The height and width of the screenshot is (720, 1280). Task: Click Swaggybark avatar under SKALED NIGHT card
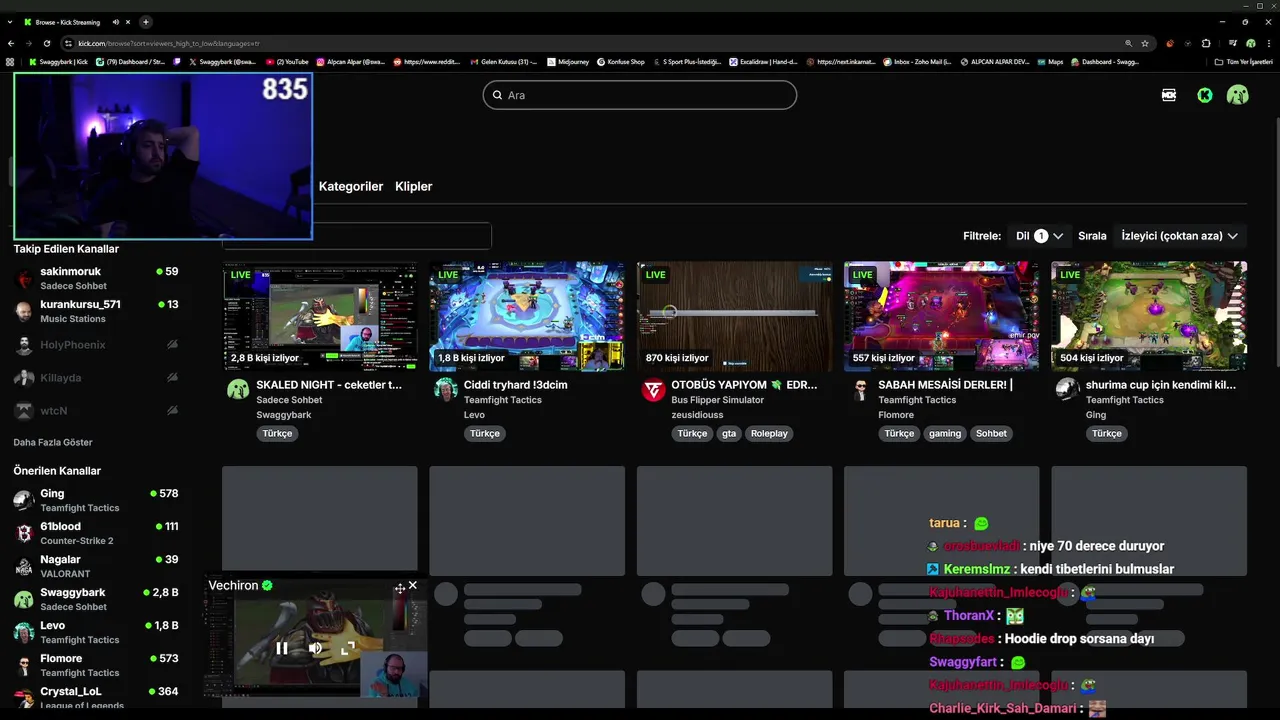tap(238, 390)
